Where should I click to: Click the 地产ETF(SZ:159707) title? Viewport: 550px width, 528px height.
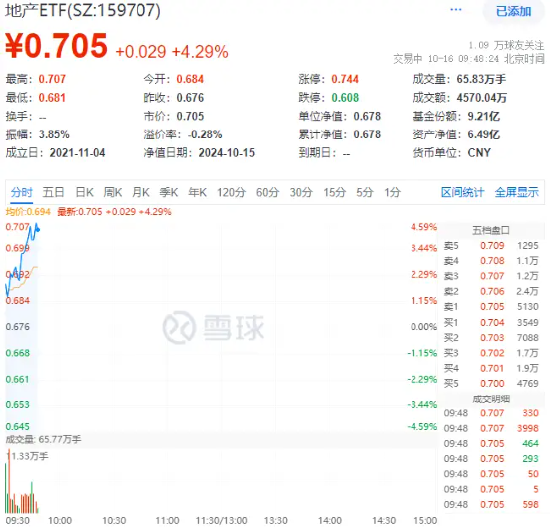point(83,11)
